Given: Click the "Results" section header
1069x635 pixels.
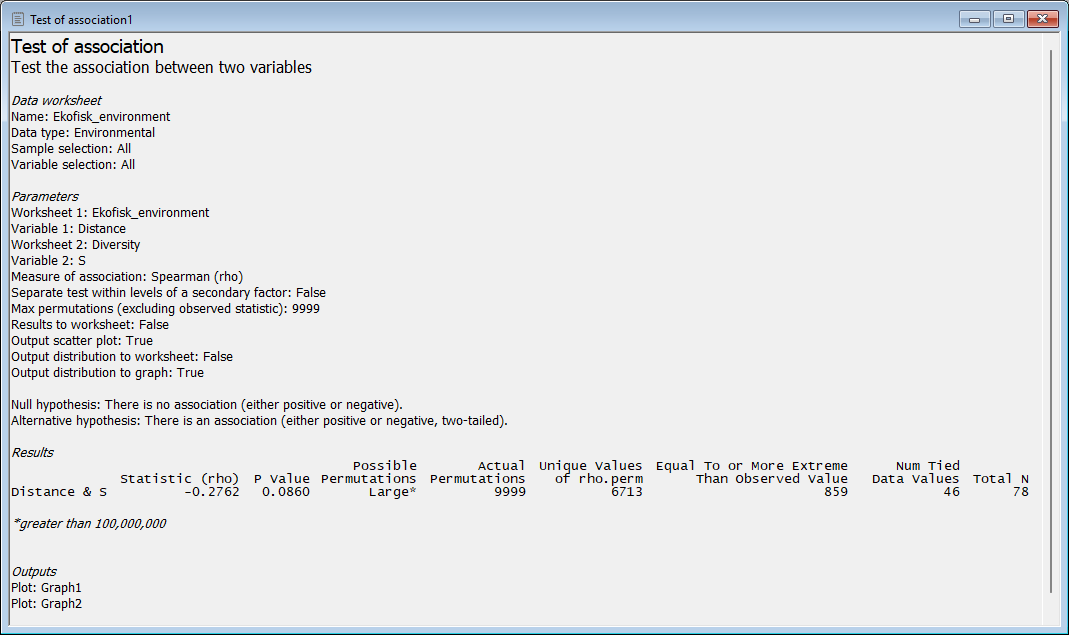Looking at the screenshot, I should tap(32, 453).
